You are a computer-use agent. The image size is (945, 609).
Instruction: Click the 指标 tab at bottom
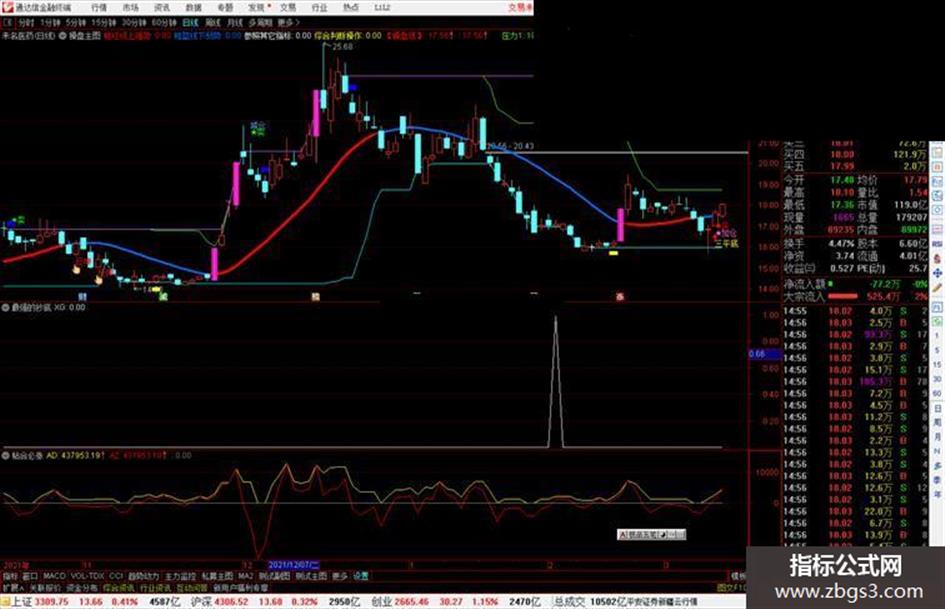coord(10,576)
